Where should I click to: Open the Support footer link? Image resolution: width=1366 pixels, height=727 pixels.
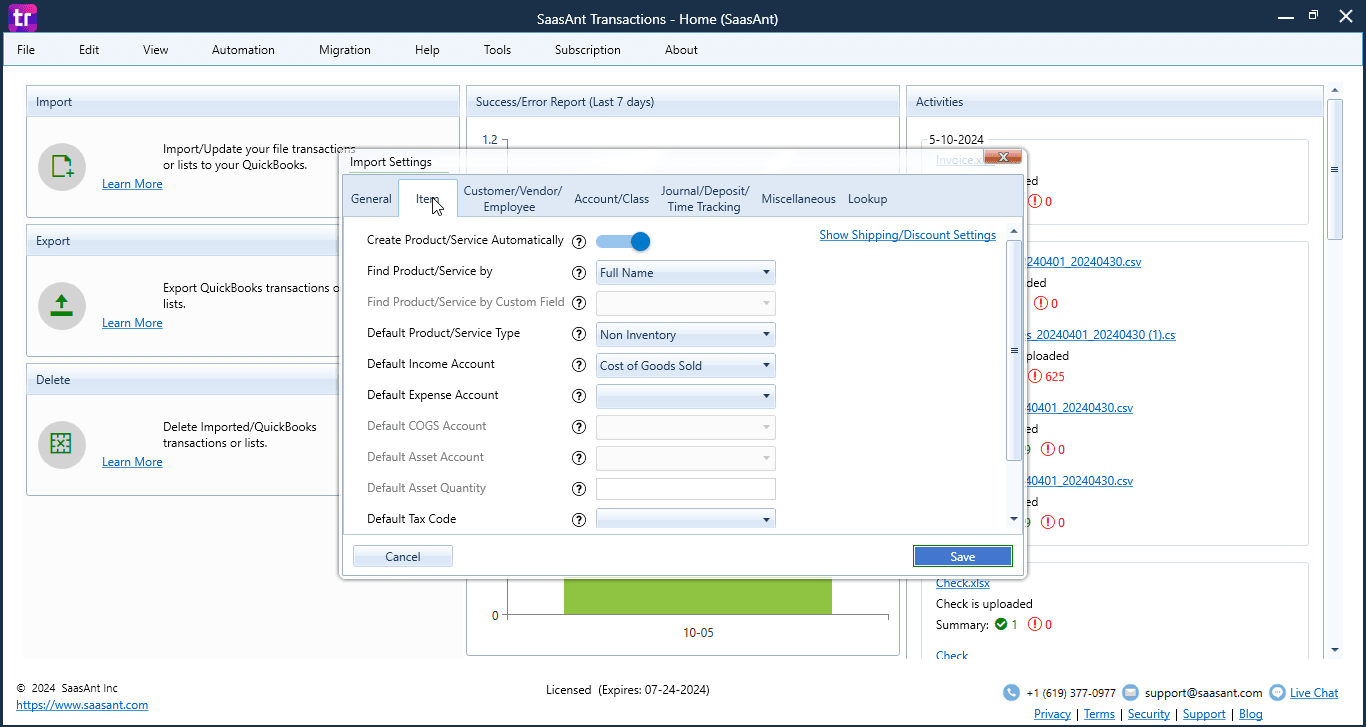tap(1204, 714)
